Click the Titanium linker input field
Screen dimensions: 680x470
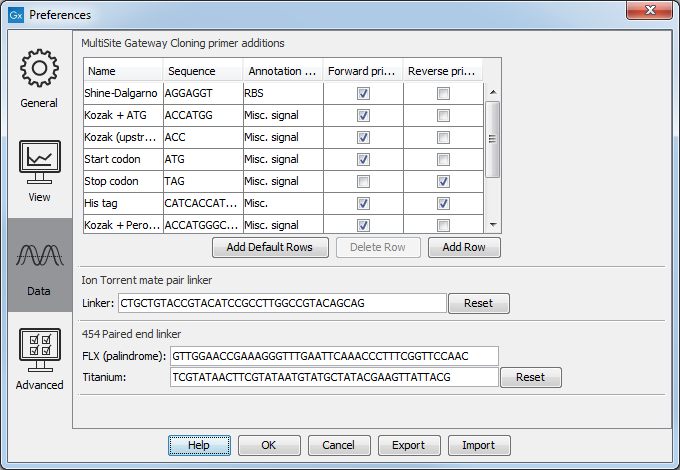pyautogui.click(x=334, y=377)
